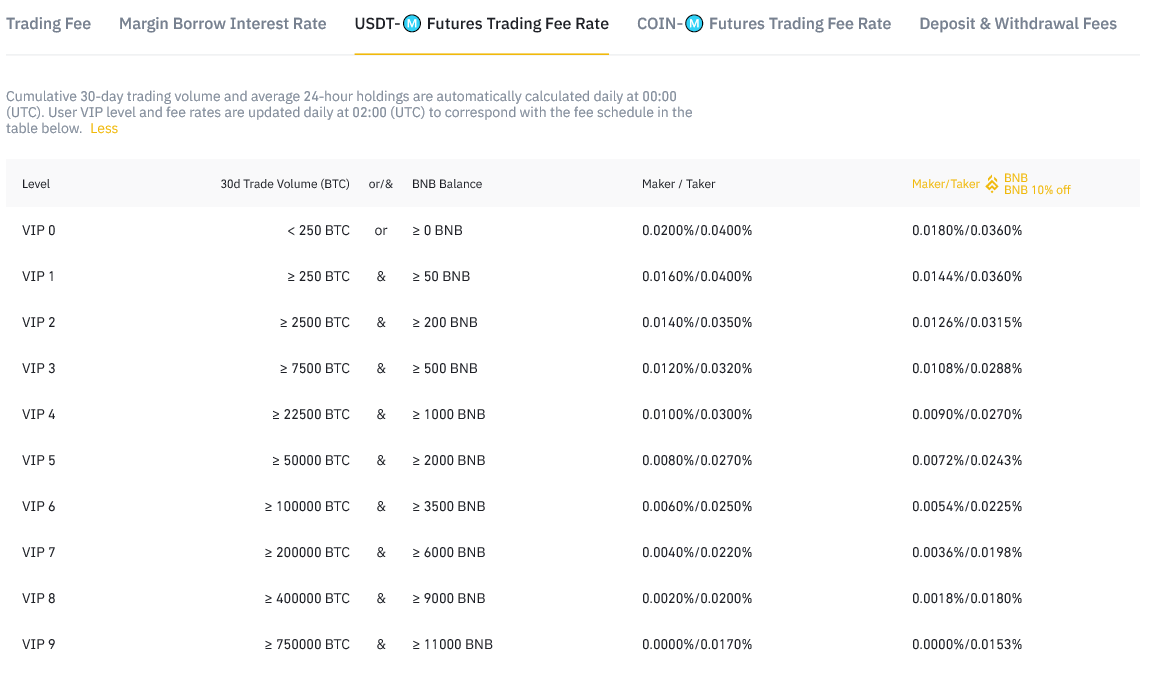Switch to the "Trading Fee" tab
Viewport: 1152px width, 675px height.
(x=48, y=23)
